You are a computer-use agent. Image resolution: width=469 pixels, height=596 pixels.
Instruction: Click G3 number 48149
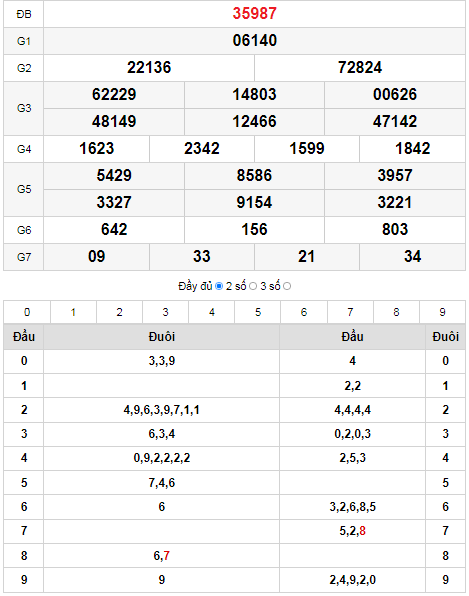114,122
